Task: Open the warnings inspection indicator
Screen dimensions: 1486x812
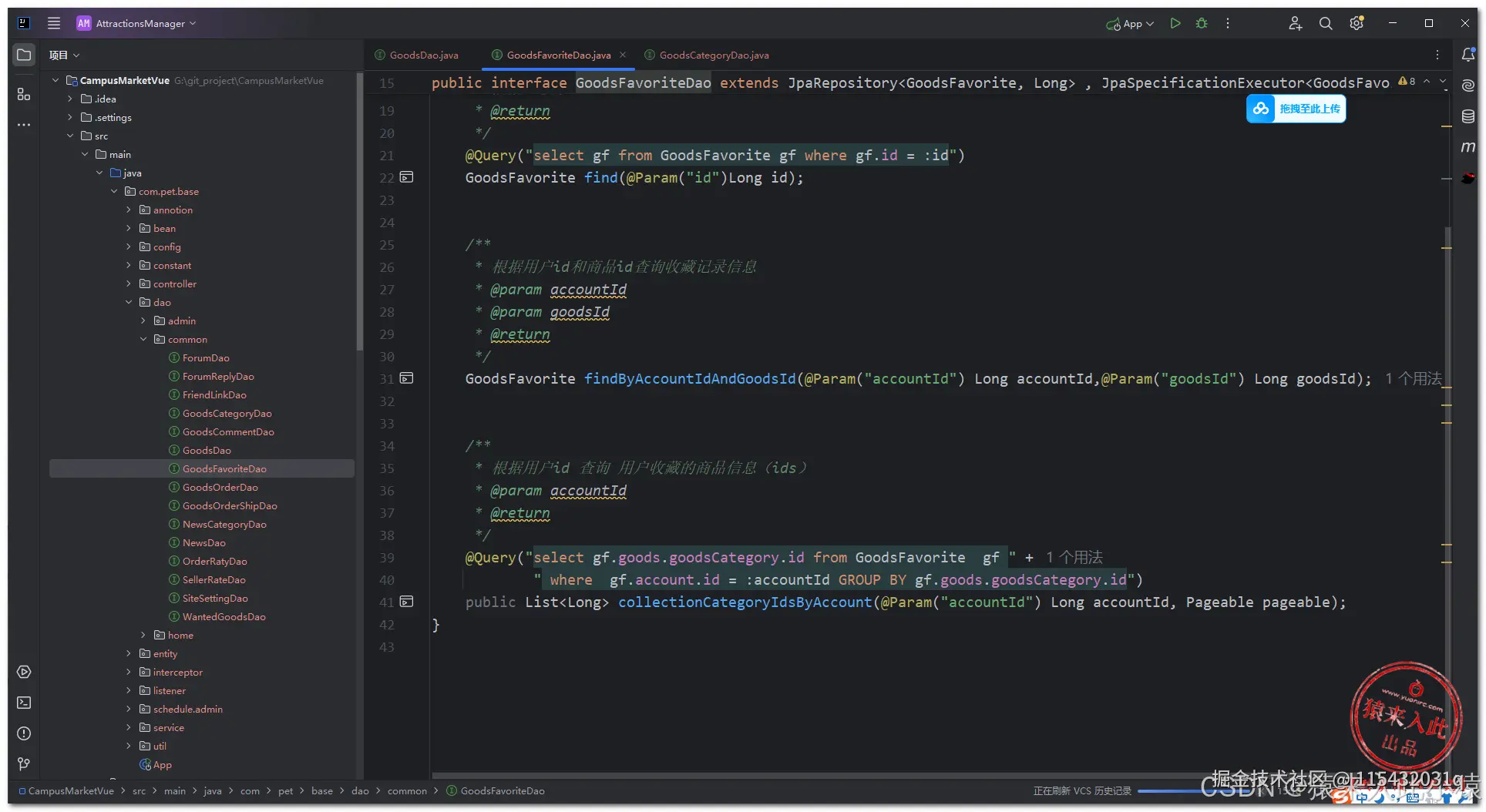Action: click(x=1407, y=81)
